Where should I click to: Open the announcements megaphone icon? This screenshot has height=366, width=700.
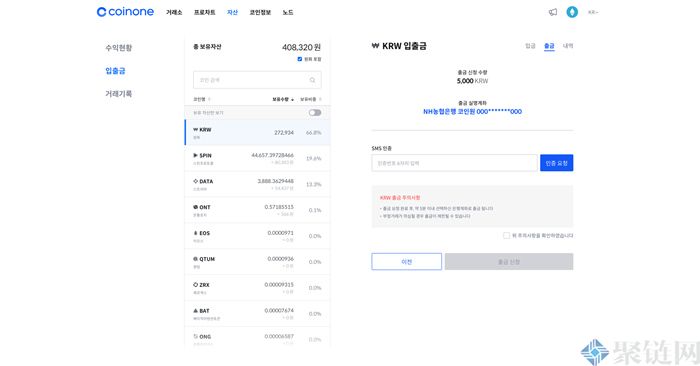pyautogui.click(x=553, y=12)
